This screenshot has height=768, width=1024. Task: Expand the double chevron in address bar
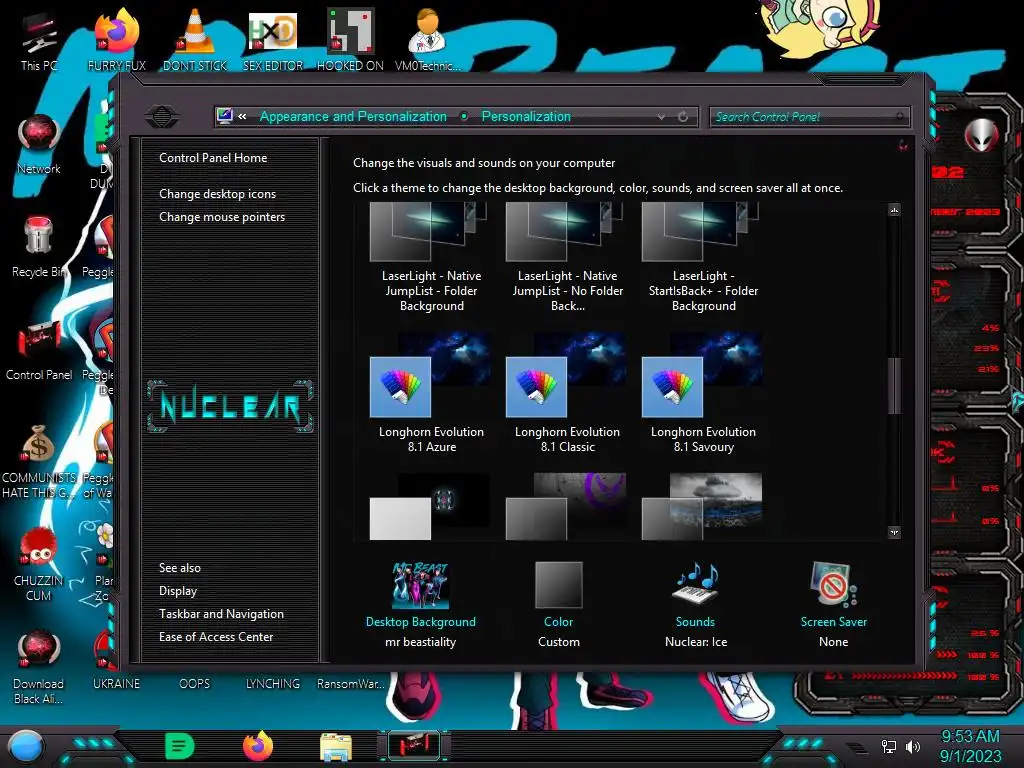coord(242,116)
